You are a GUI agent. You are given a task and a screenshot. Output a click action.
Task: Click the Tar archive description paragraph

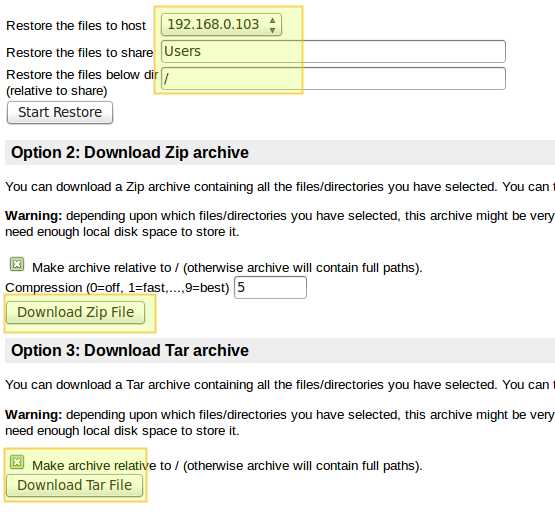pos(280,384)
